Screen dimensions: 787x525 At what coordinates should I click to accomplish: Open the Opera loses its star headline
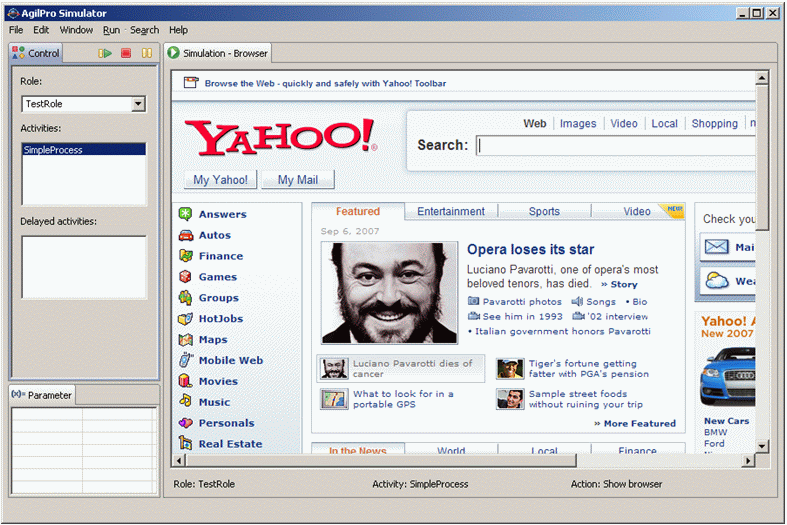pyautogui.click(x=531, y=249)
